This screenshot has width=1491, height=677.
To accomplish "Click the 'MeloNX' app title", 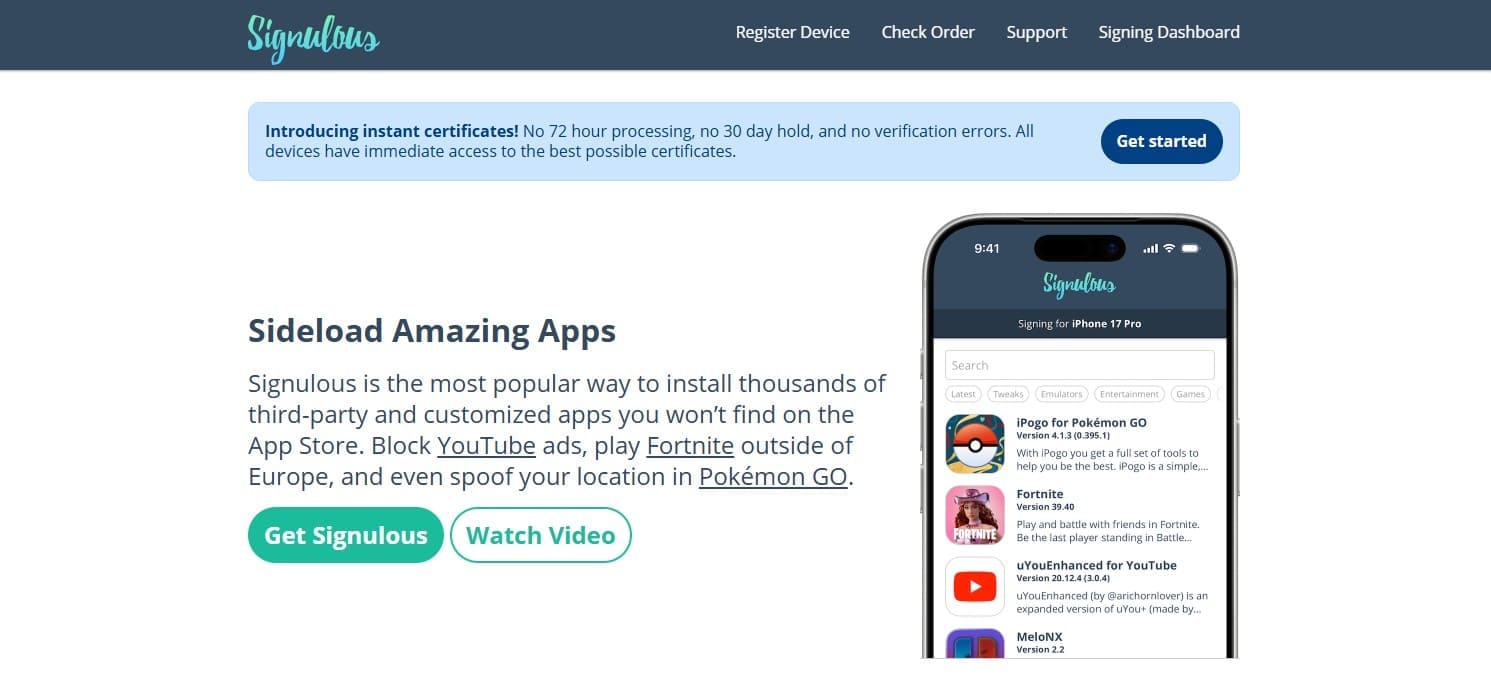I will tap(1039, 637).
